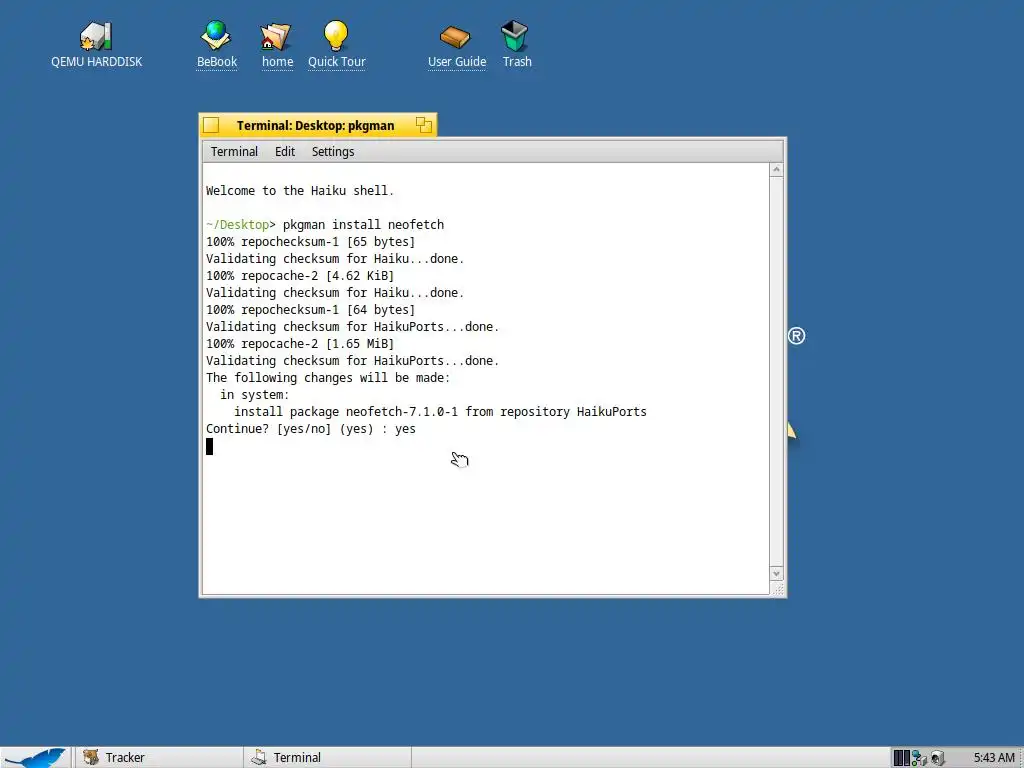Viewport: 1024px width, 768px height.
Task: Open the Terminal menu
Action: (x=234, y=152)
